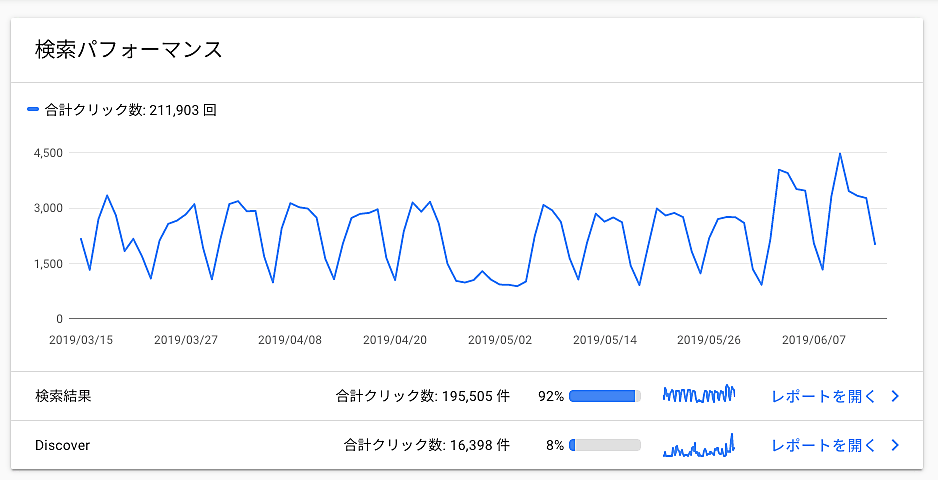Select the 検索結果 row label

coord(63,396)
